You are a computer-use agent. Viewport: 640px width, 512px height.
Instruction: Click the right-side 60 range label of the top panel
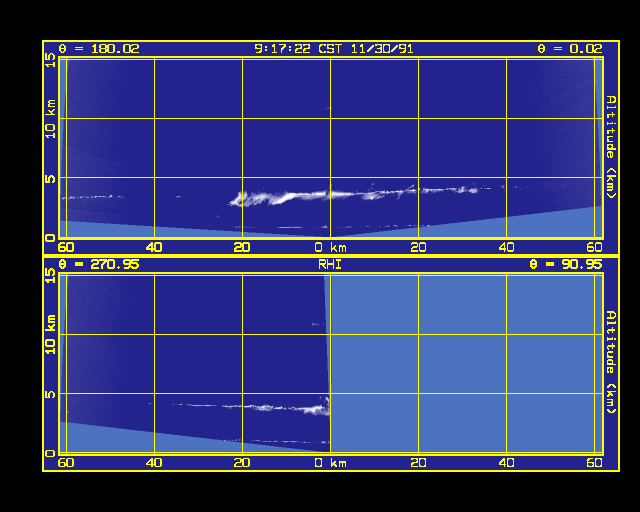(595, 247)
